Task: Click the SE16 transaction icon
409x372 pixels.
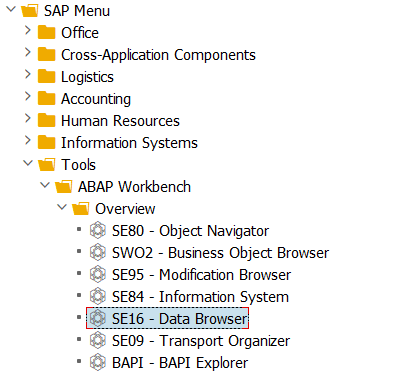Action: [x=98, y=319]
